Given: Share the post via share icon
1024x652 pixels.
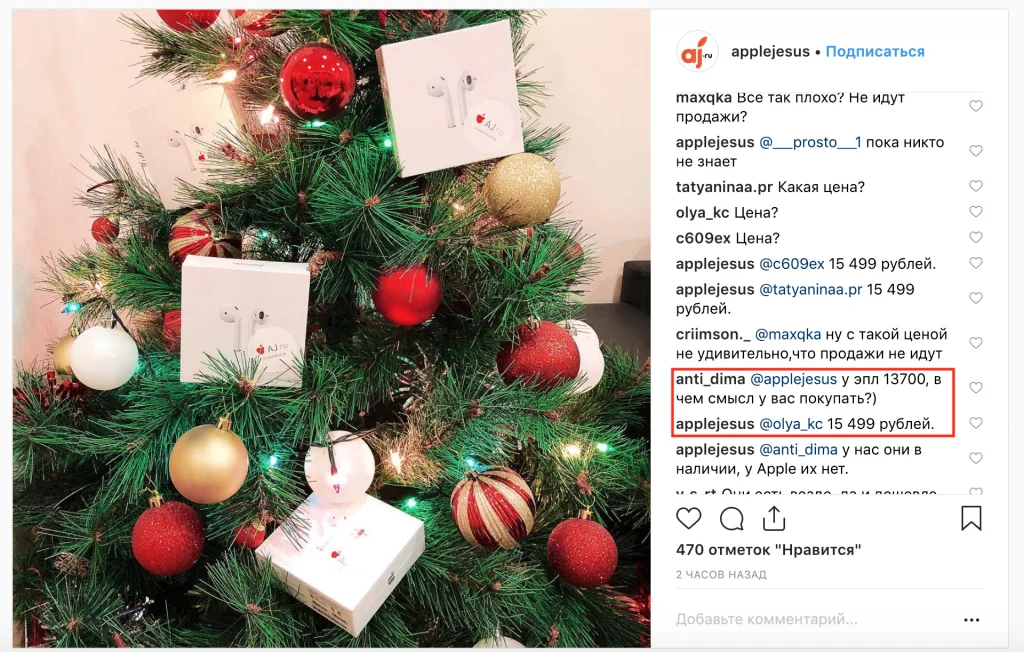Looking at the screenshot, I should click(x=774, y=518).
